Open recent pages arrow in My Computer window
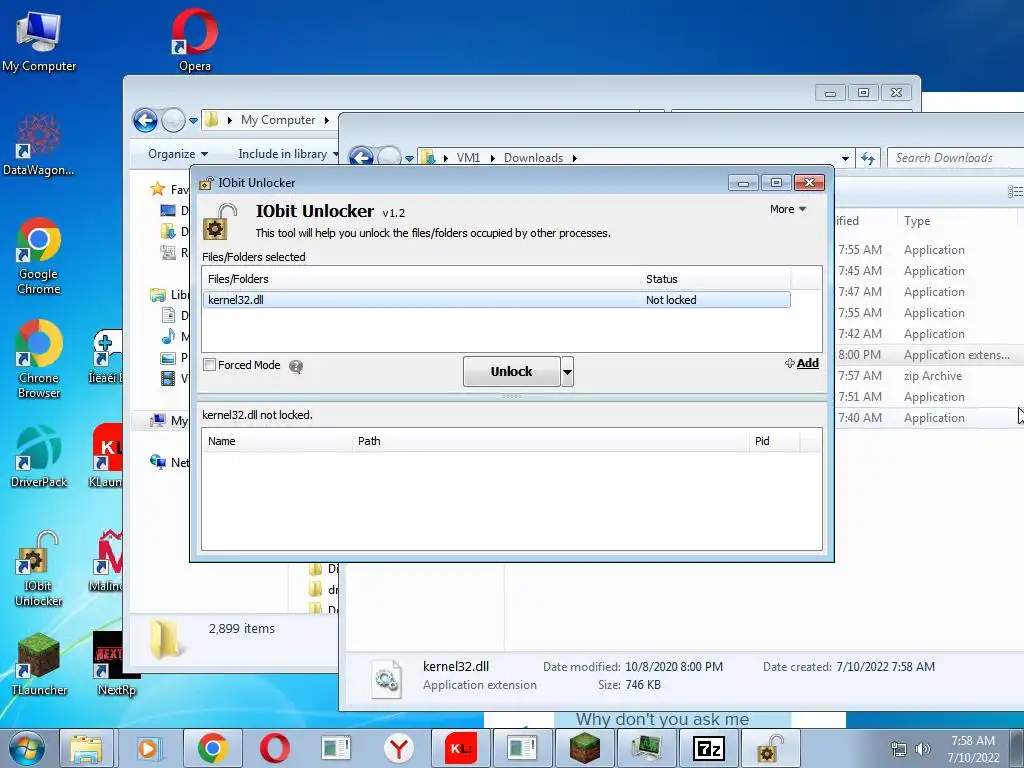Viewport: 1024px width, 768px height. (x=193, y=121)
